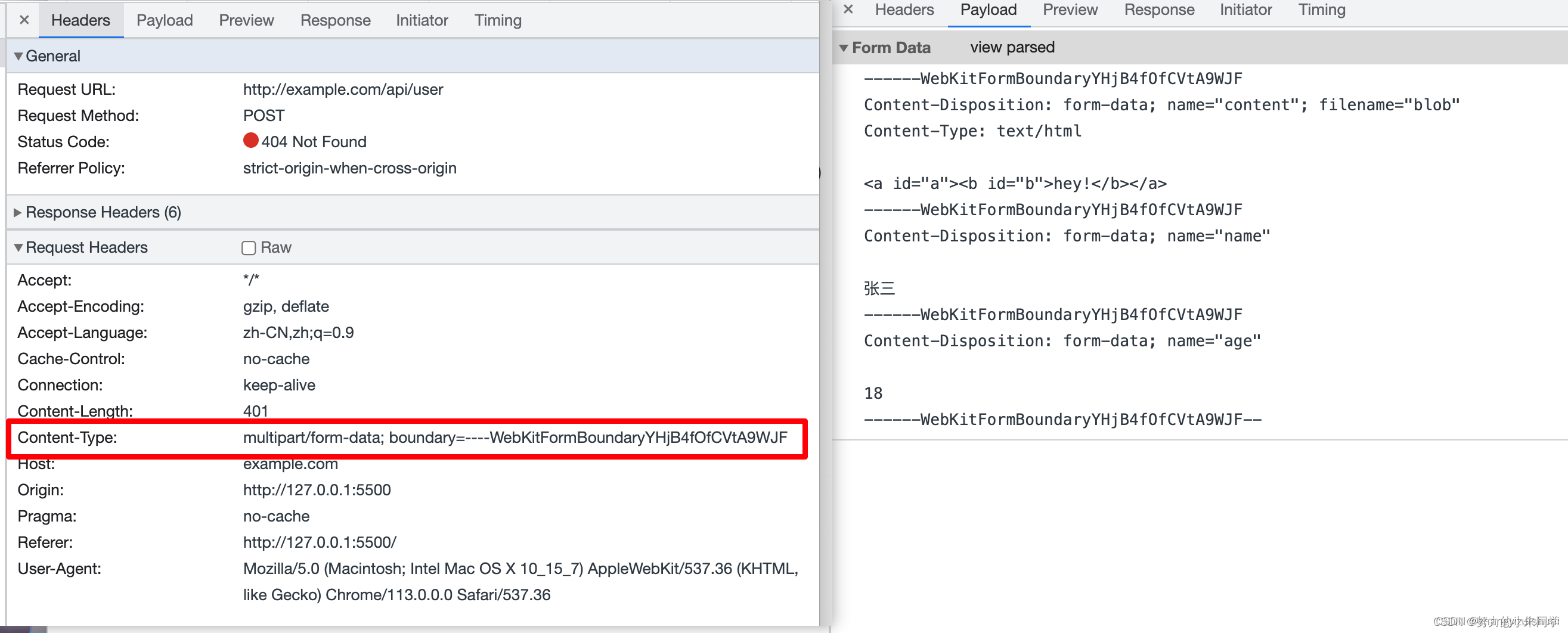Select the Request Method value POST

264,116
